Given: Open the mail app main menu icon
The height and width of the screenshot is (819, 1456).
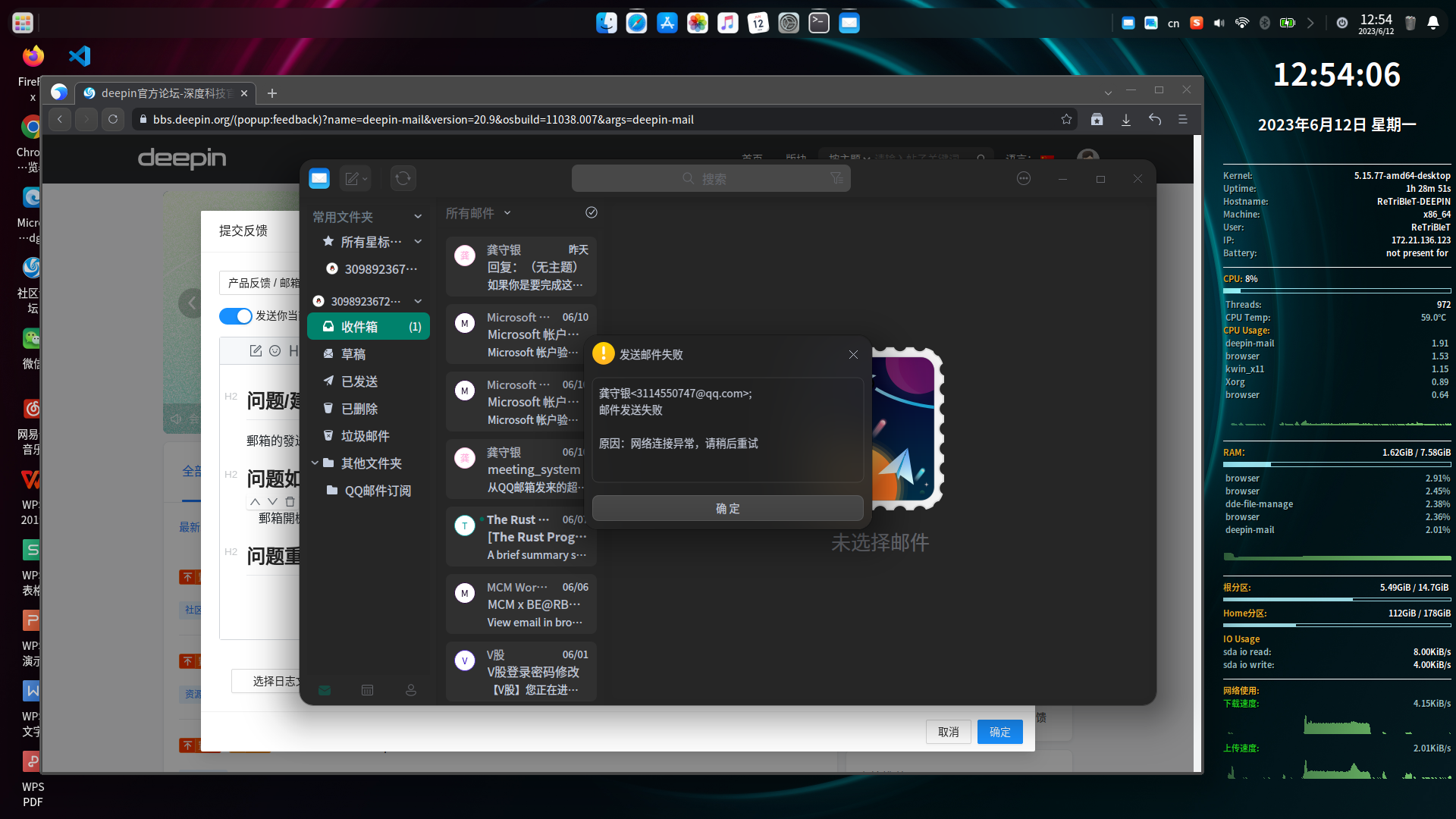Looking at the screenshot, I should tap(1024, 179).
